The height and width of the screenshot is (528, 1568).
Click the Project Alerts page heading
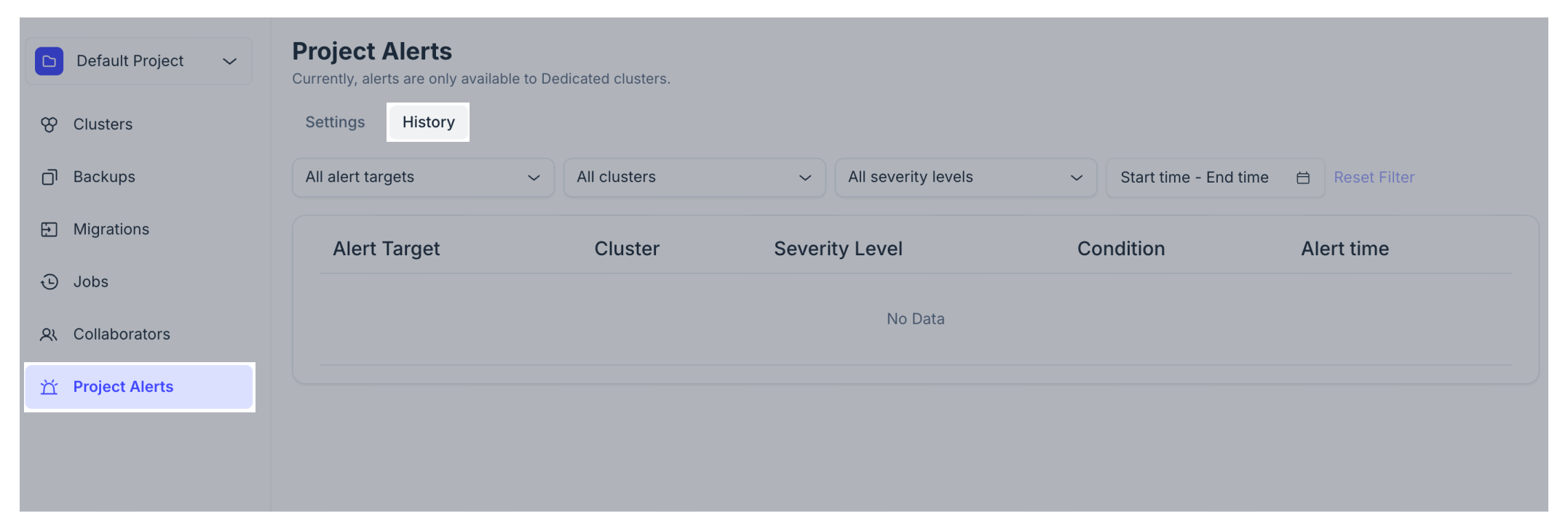point(372,52)
